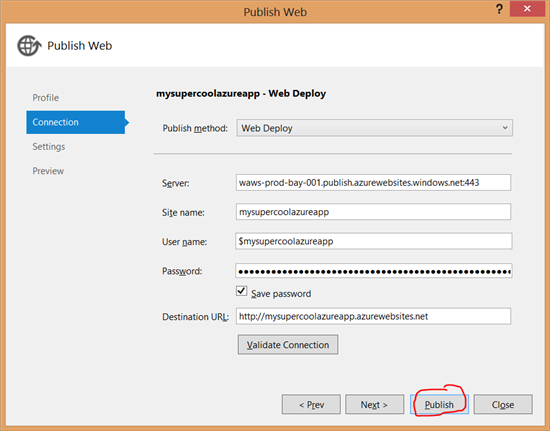The image size is (550, 431).
Task: Click the Password field
Action: [x=374, y=271]
